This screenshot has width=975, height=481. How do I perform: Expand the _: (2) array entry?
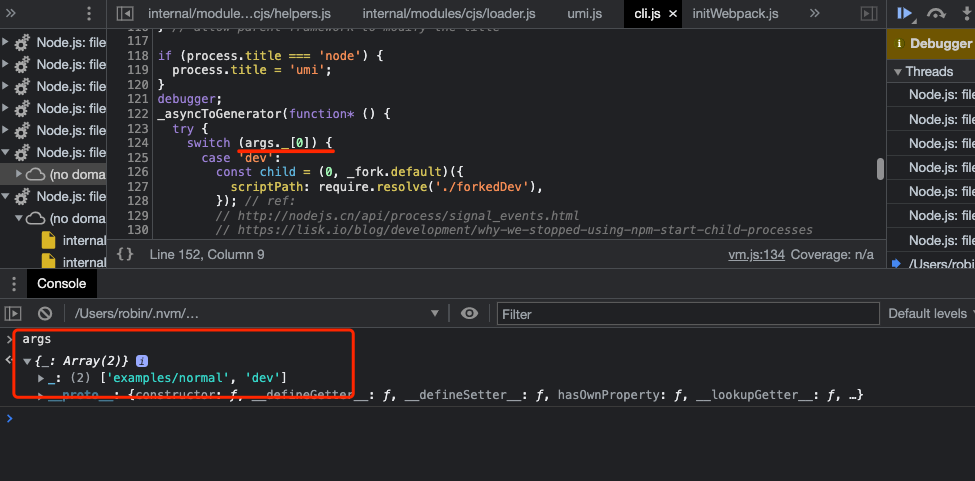tap(41, 377)
